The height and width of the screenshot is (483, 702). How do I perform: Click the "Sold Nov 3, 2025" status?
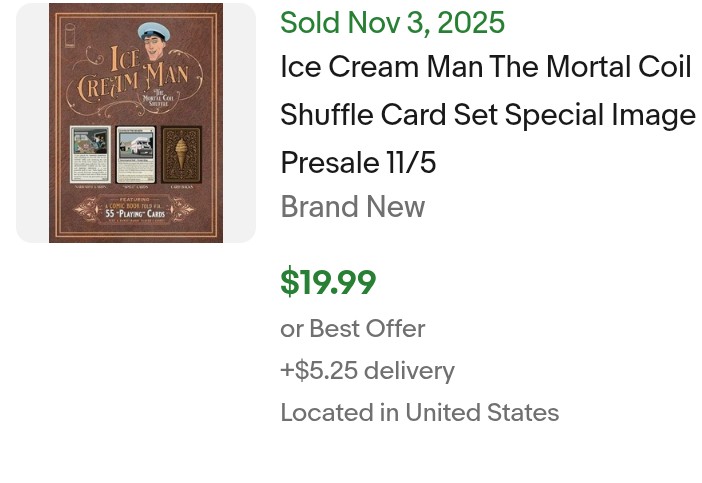pyautogui.click(x=392, y=22)
